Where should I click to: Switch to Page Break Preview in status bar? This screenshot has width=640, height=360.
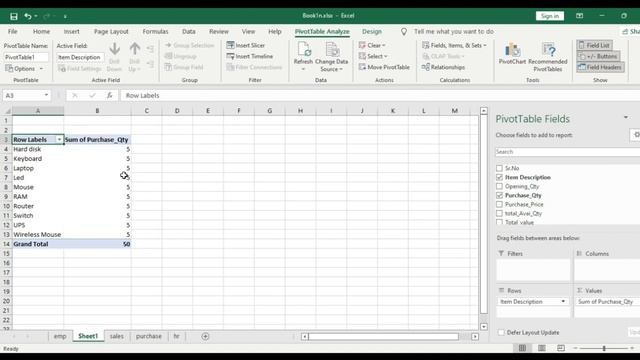pyautogui.click(x=561, y=348)
